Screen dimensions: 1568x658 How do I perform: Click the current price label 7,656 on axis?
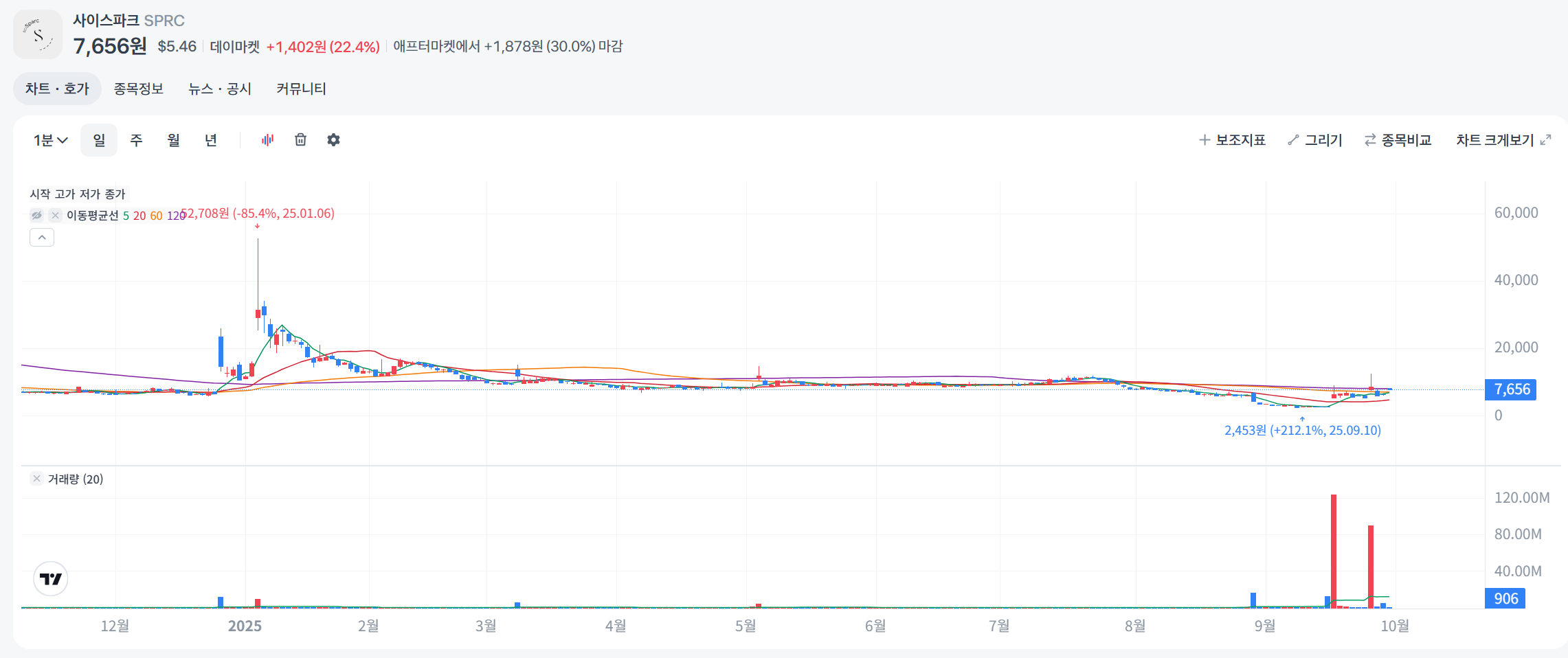(x=1510, y=389)
